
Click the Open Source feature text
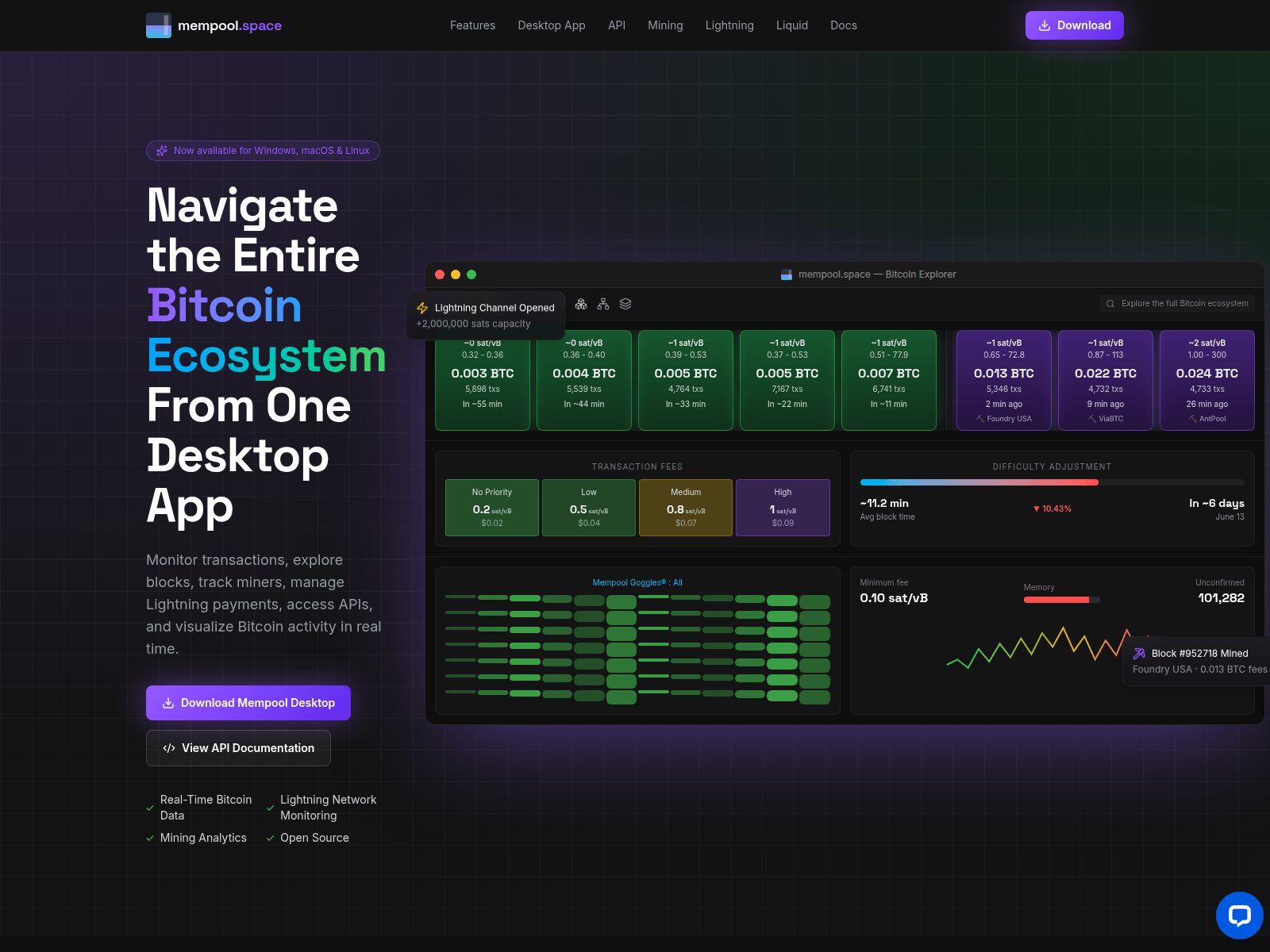(x=314, y=838)
